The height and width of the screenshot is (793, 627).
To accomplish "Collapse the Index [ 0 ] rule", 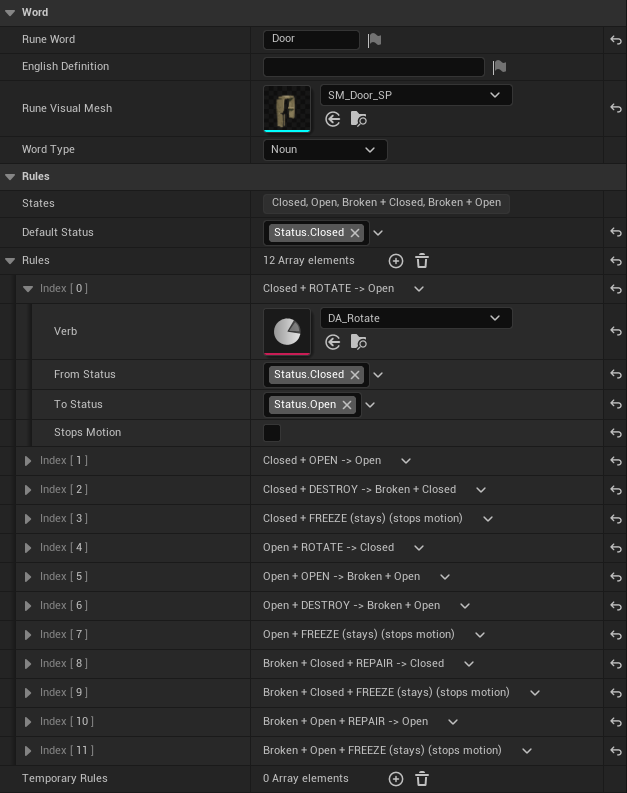I will point(28,289).
